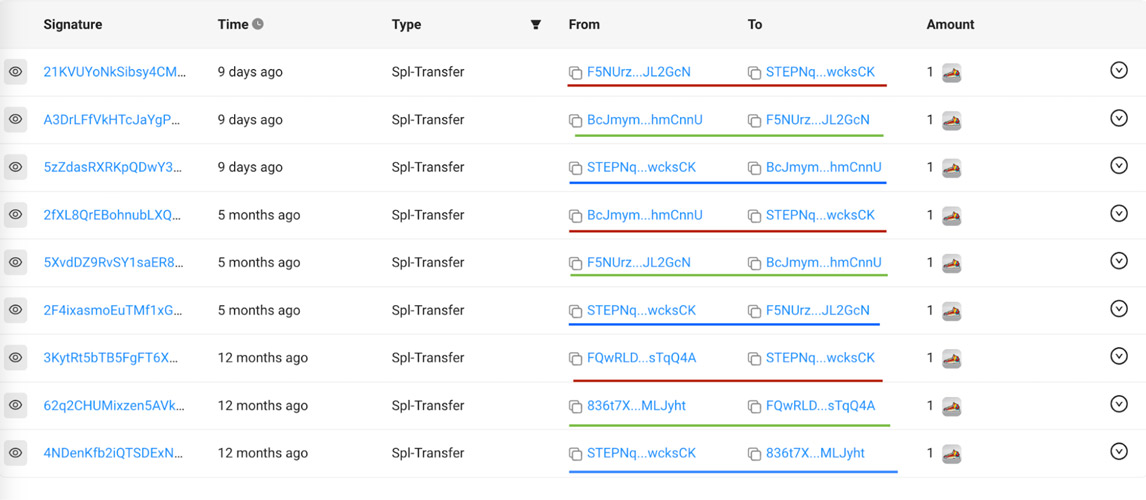Open To address 836t7X...MLJyht in last row
Viewport: 1146px width, 500px height.
(x=815, y=452)
